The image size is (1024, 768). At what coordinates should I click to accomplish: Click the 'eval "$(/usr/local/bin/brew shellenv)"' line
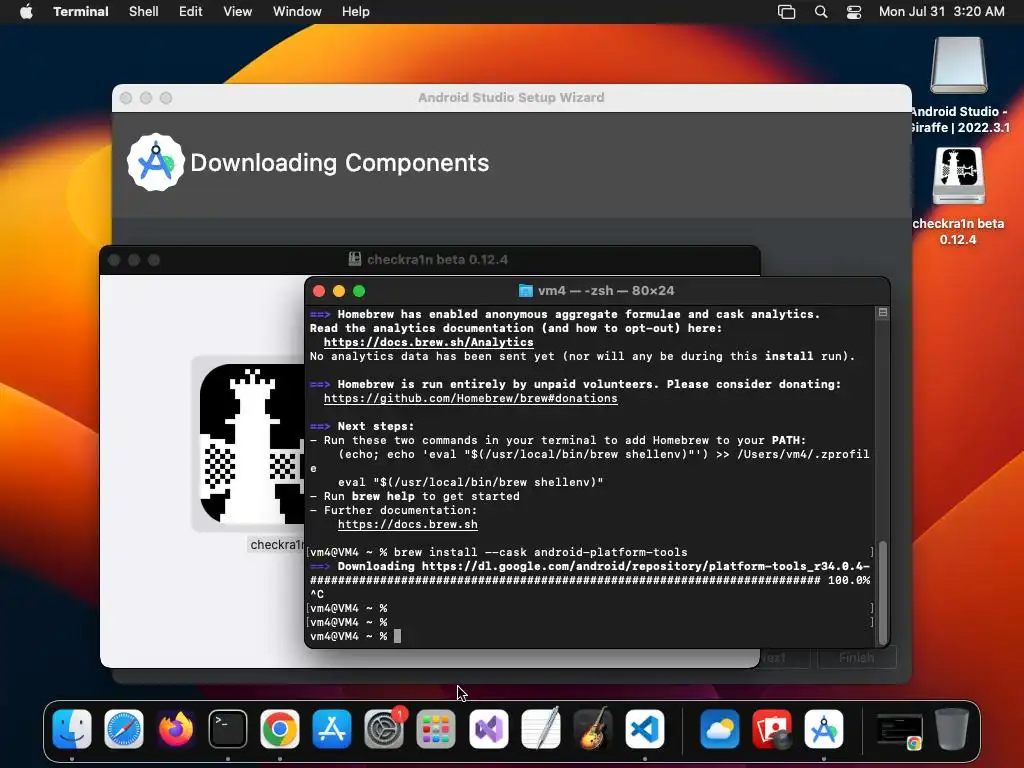coord(470,483)
